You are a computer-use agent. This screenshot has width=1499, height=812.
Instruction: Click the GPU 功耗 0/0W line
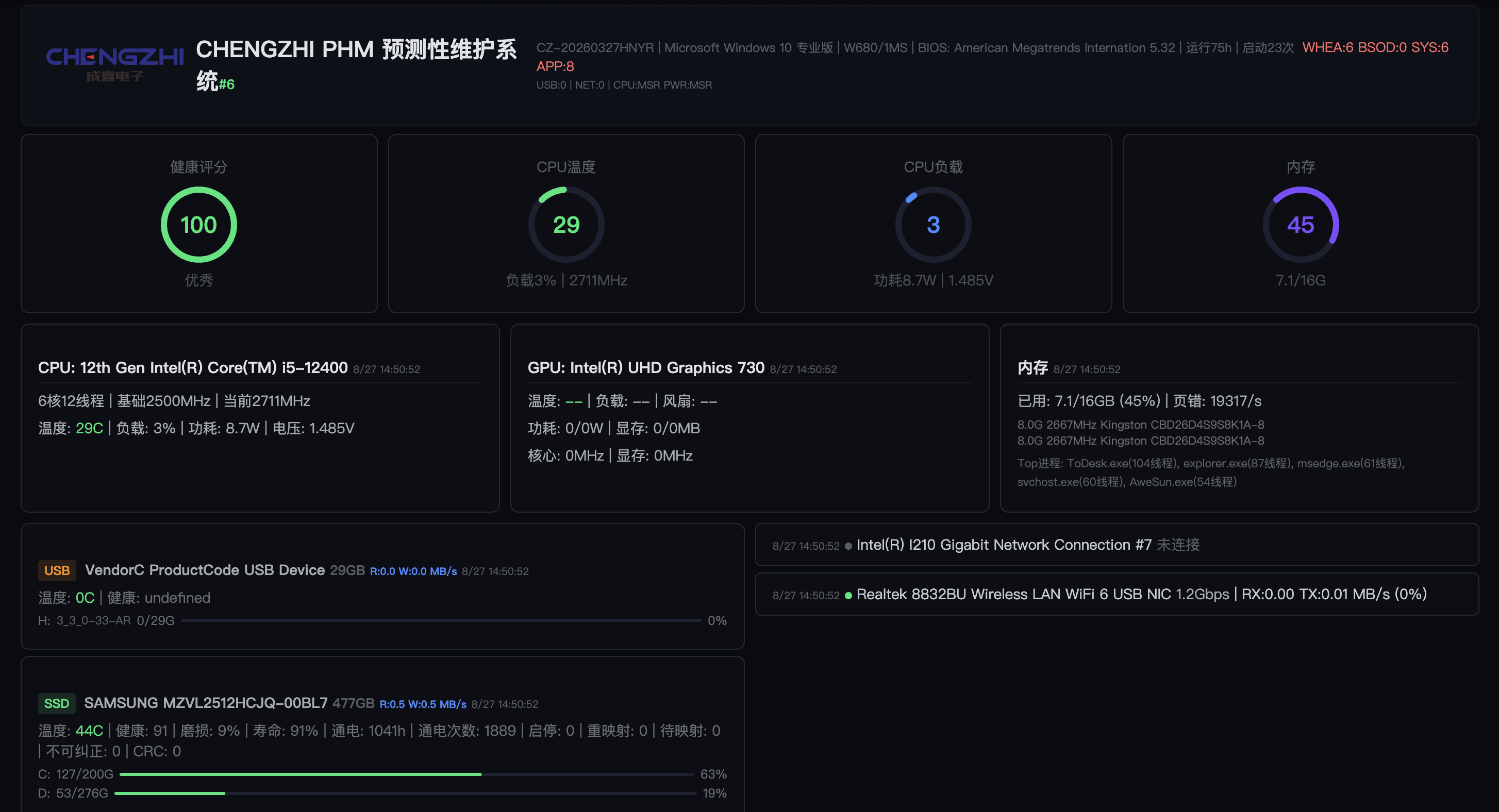point(614,428)
